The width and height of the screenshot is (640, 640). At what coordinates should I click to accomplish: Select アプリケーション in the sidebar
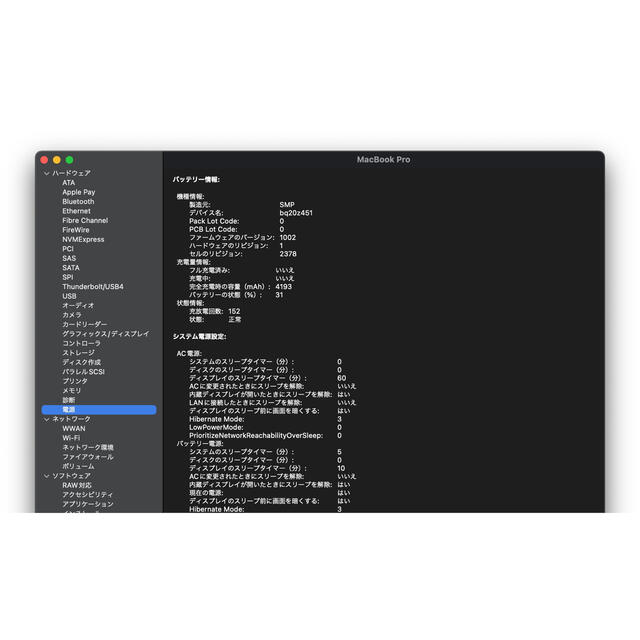88,504
